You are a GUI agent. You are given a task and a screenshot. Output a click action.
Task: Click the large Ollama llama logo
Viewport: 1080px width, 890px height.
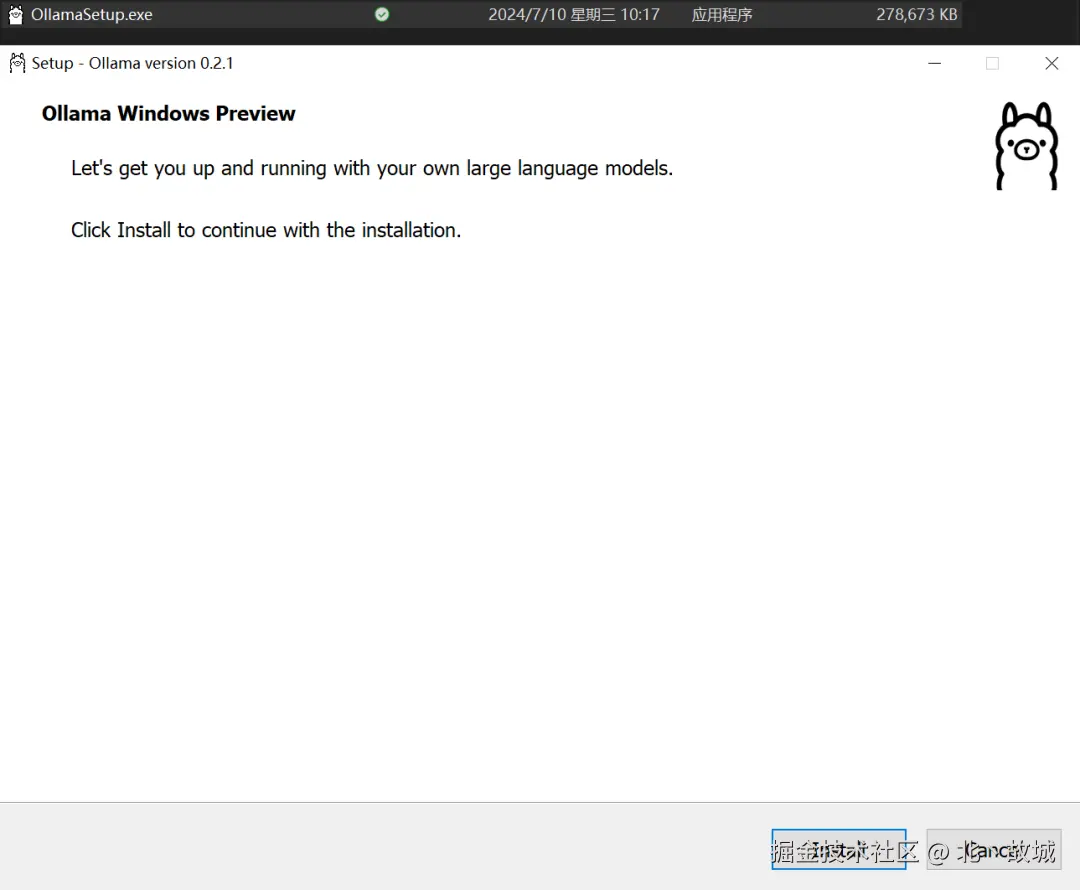pos(1026,146)
